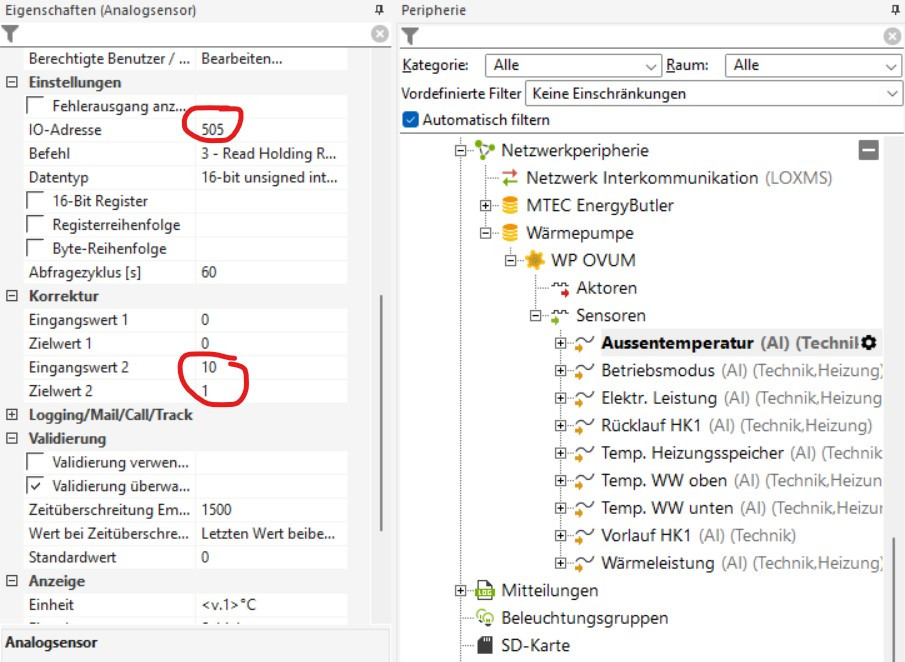This screenshot has height=662, width=905.
Task: Select Netzwerk Interkommunikation tree item
Action: tap(642, 178)
